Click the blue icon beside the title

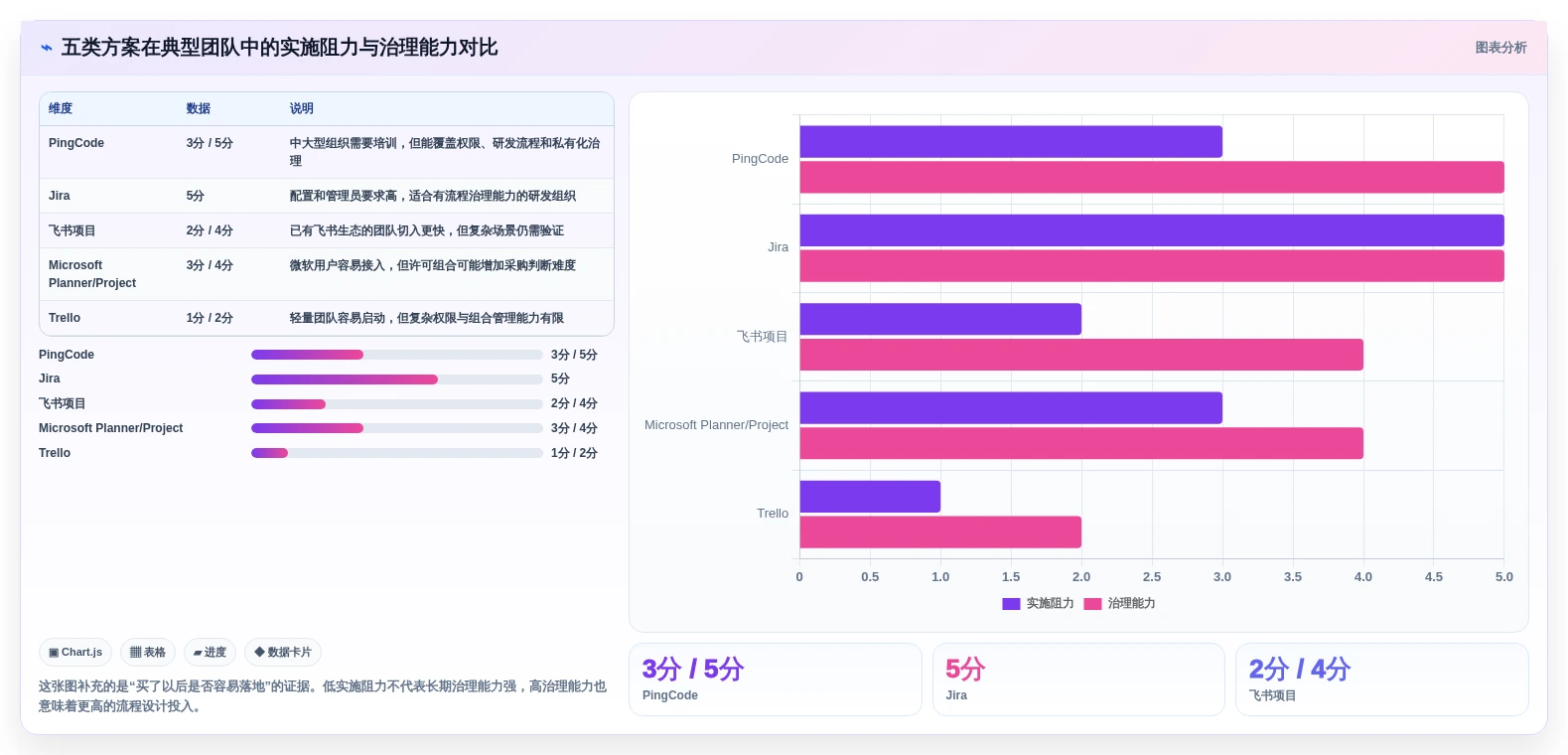(46, 48)
